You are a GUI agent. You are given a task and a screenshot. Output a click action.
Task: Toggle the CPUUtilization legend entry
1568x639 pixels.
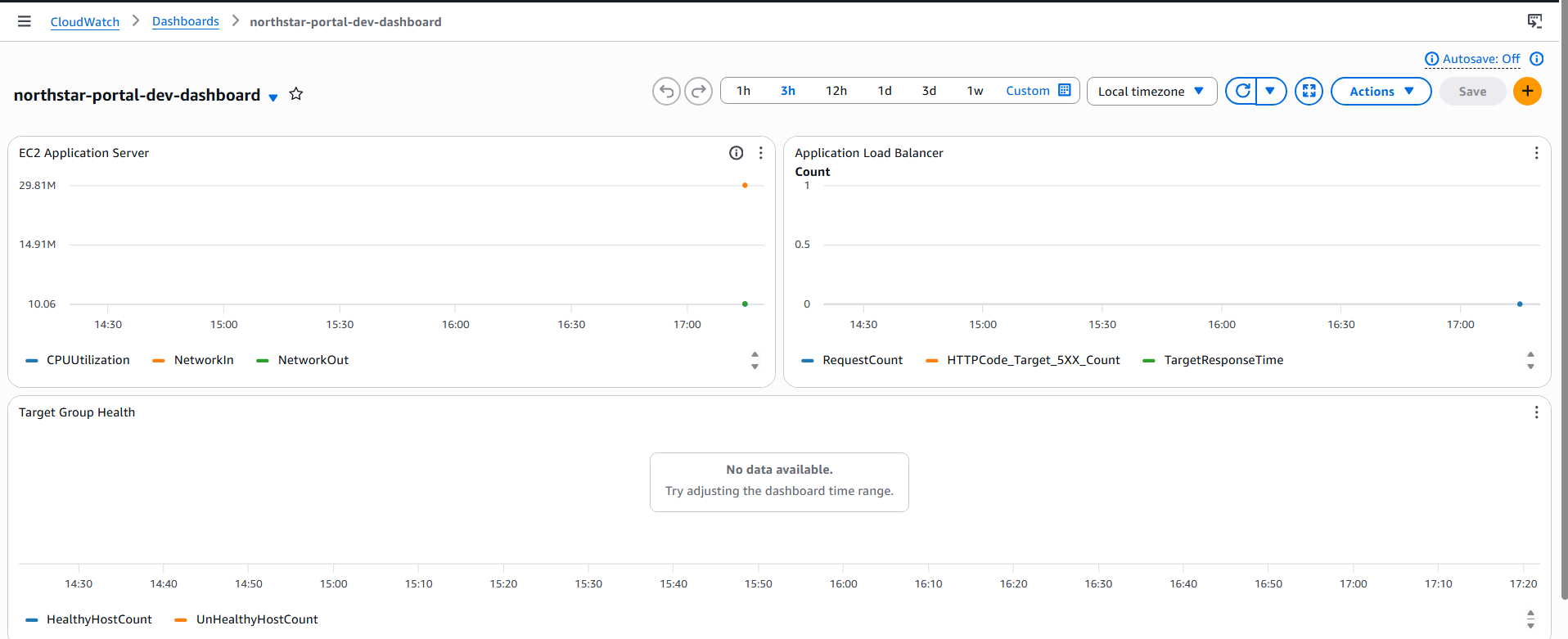click(78, 360)
